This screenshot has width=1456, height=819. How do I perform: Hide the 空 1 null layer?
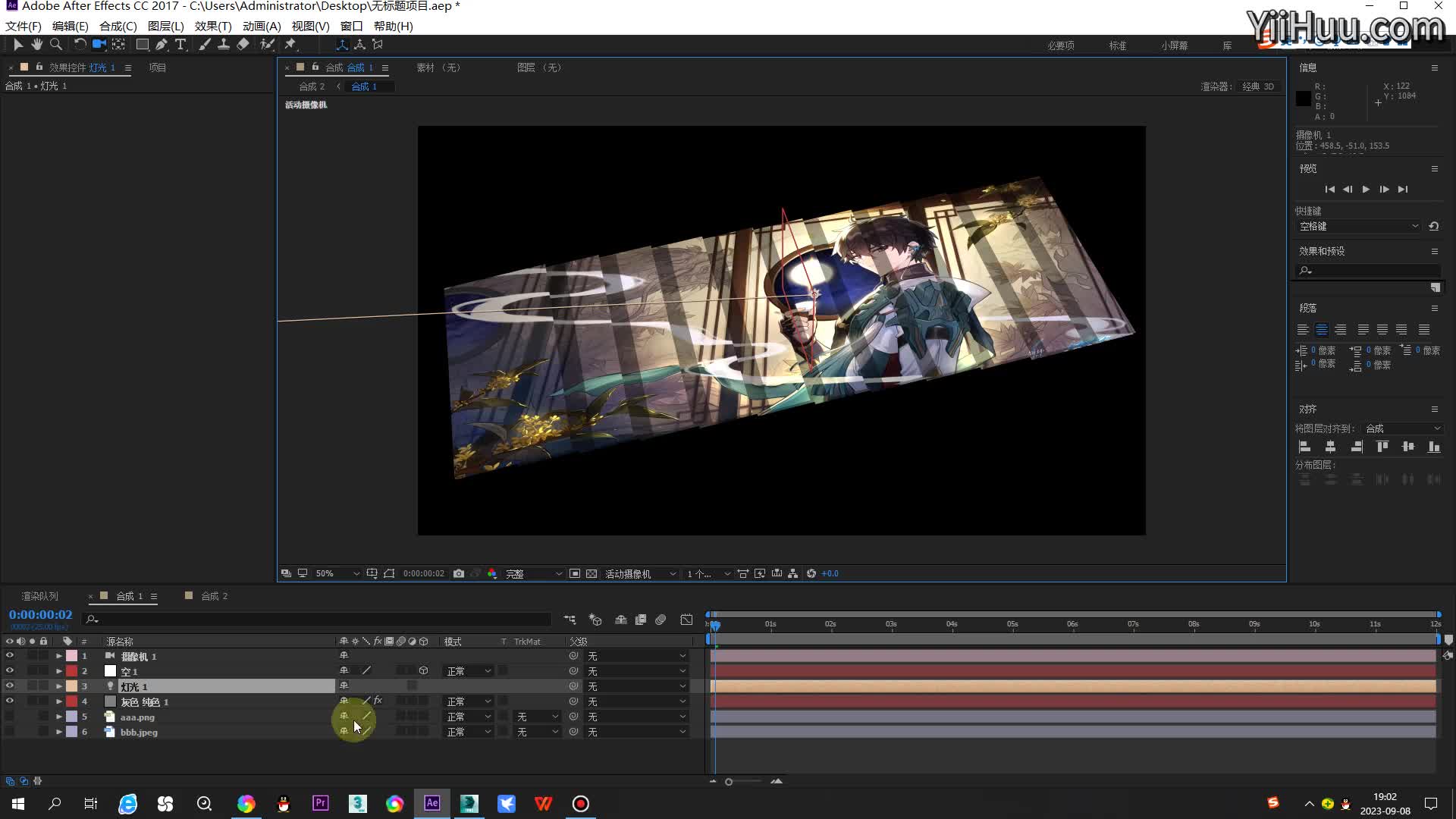pyautogui.click(x=10, y=671)
